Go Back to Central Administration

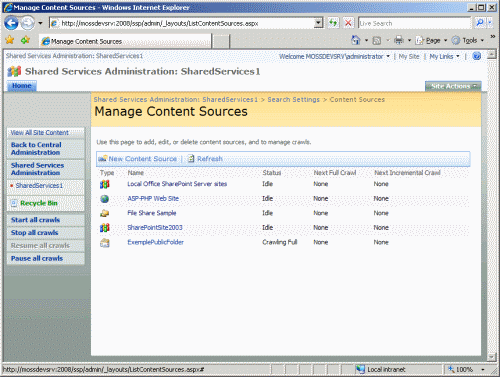(x=36, y=149)
